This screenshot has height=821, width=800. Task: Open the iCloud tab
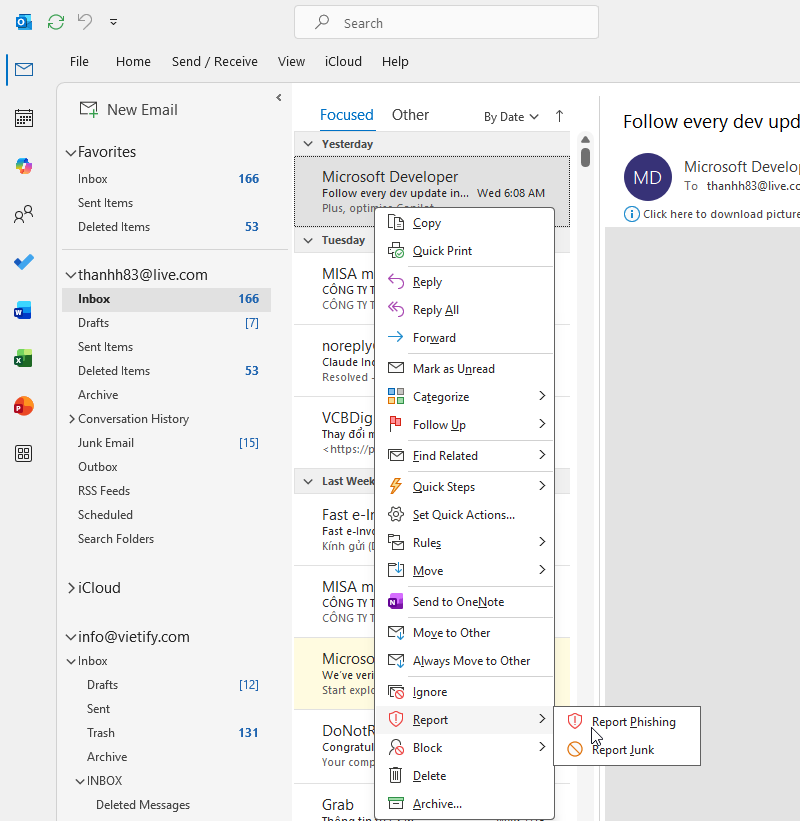[343, 62]
